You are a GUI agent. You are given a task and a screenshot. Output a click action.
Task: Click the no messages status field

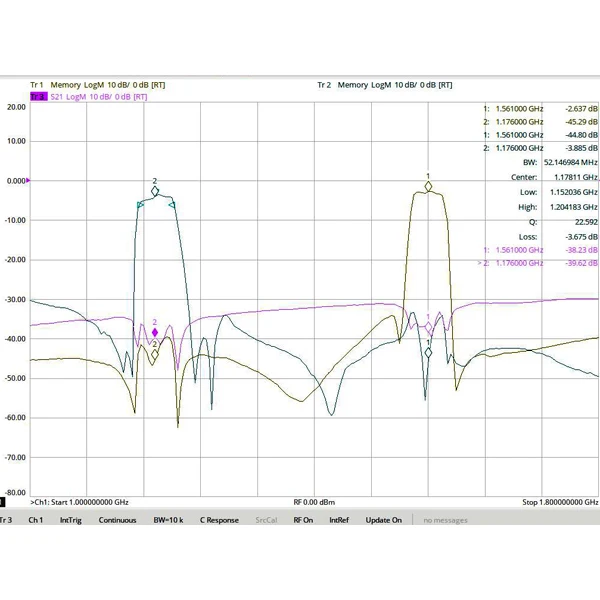click(x=445, y=520)
